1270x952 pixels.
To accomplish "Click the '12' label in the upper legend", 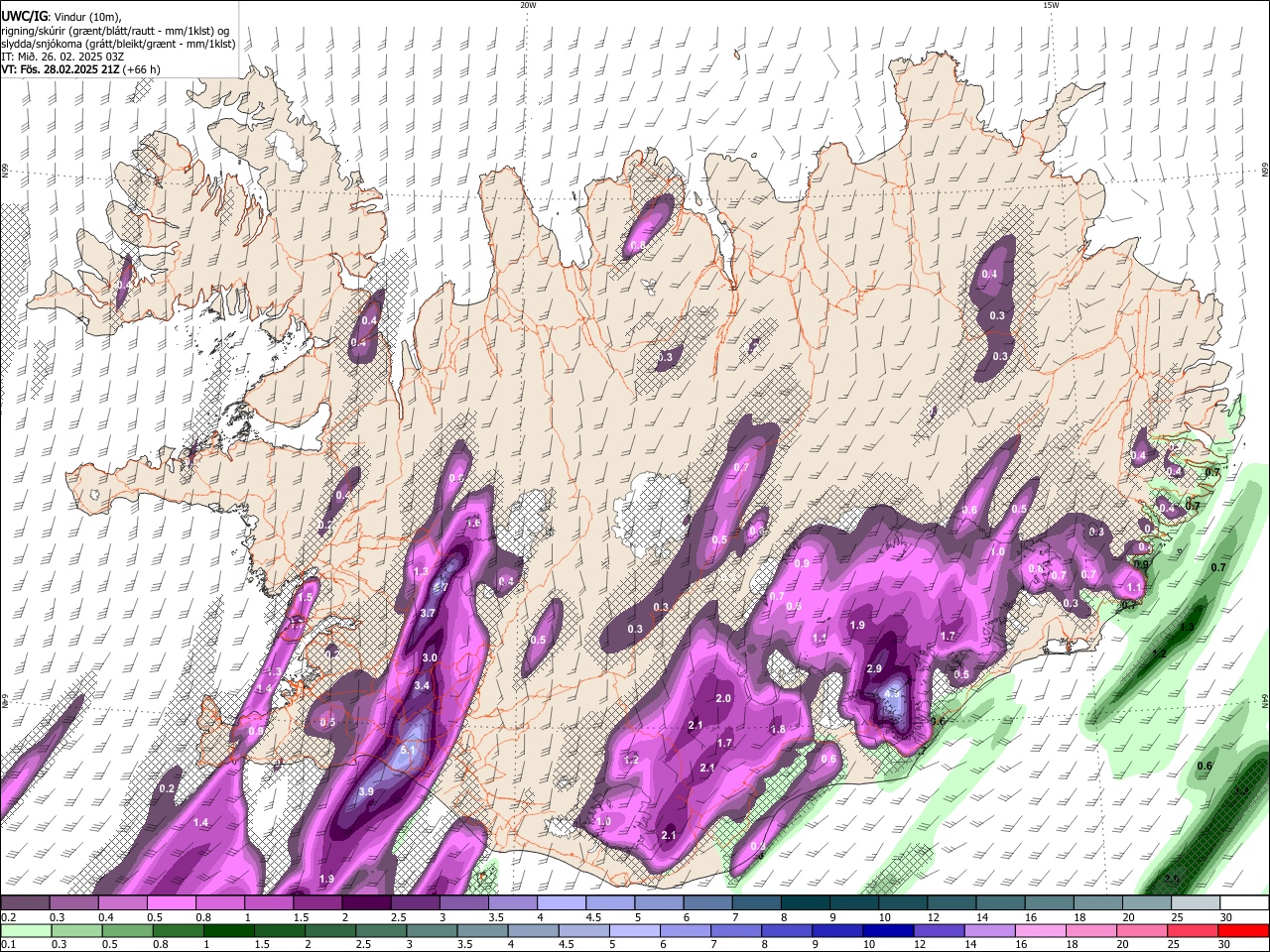I will click(x=933, y=917).
